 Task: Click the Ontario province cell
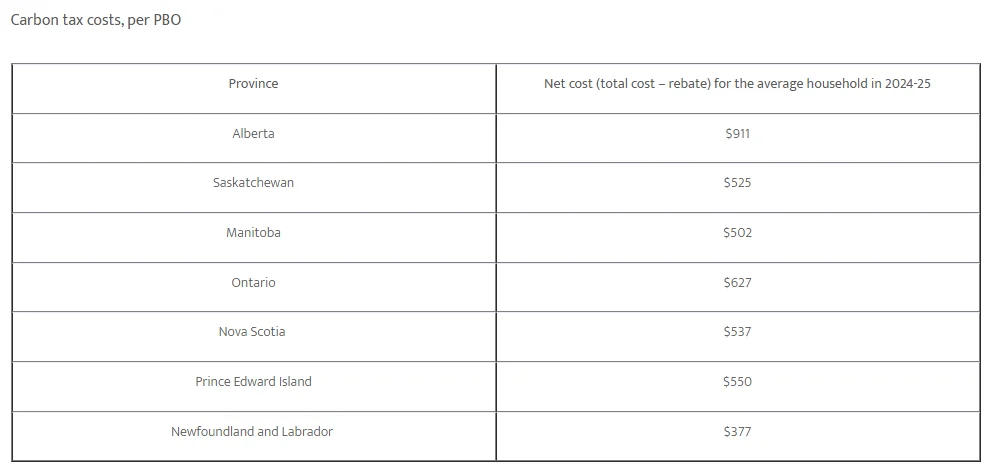coord(253,283)
